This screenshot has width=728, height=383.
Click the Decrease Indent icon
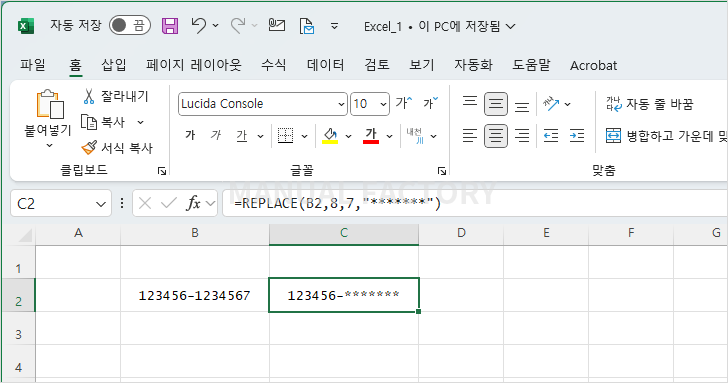pos(551,136)
